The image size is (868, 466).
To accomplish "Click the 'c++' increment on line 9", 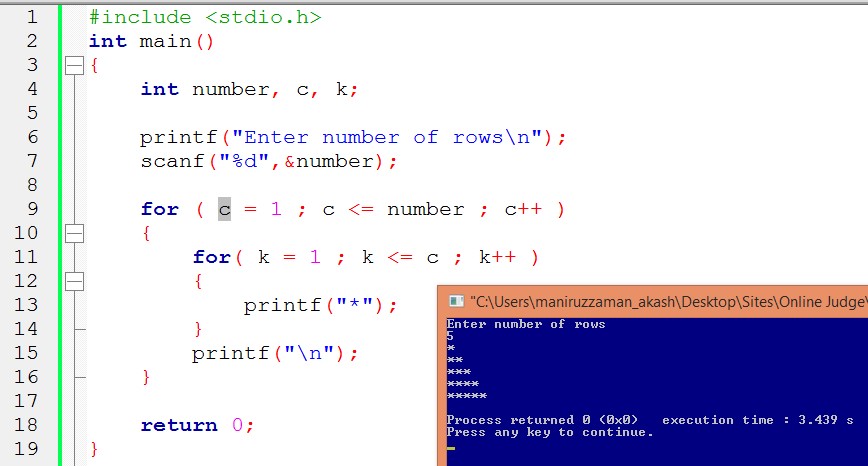I will (x=523, y=209).
